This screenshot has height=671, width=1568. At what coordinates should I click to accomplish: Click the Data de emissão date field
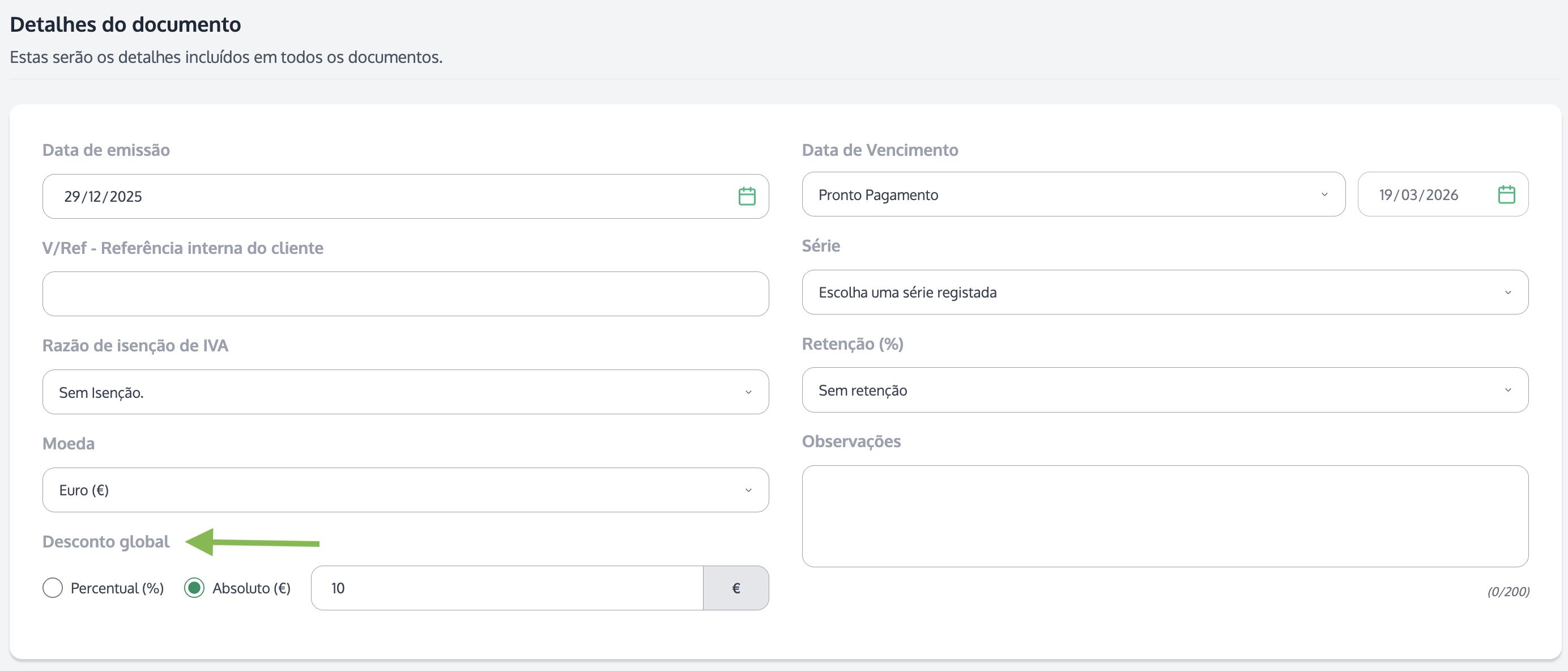pyautogui.click(x=390, y=196)
